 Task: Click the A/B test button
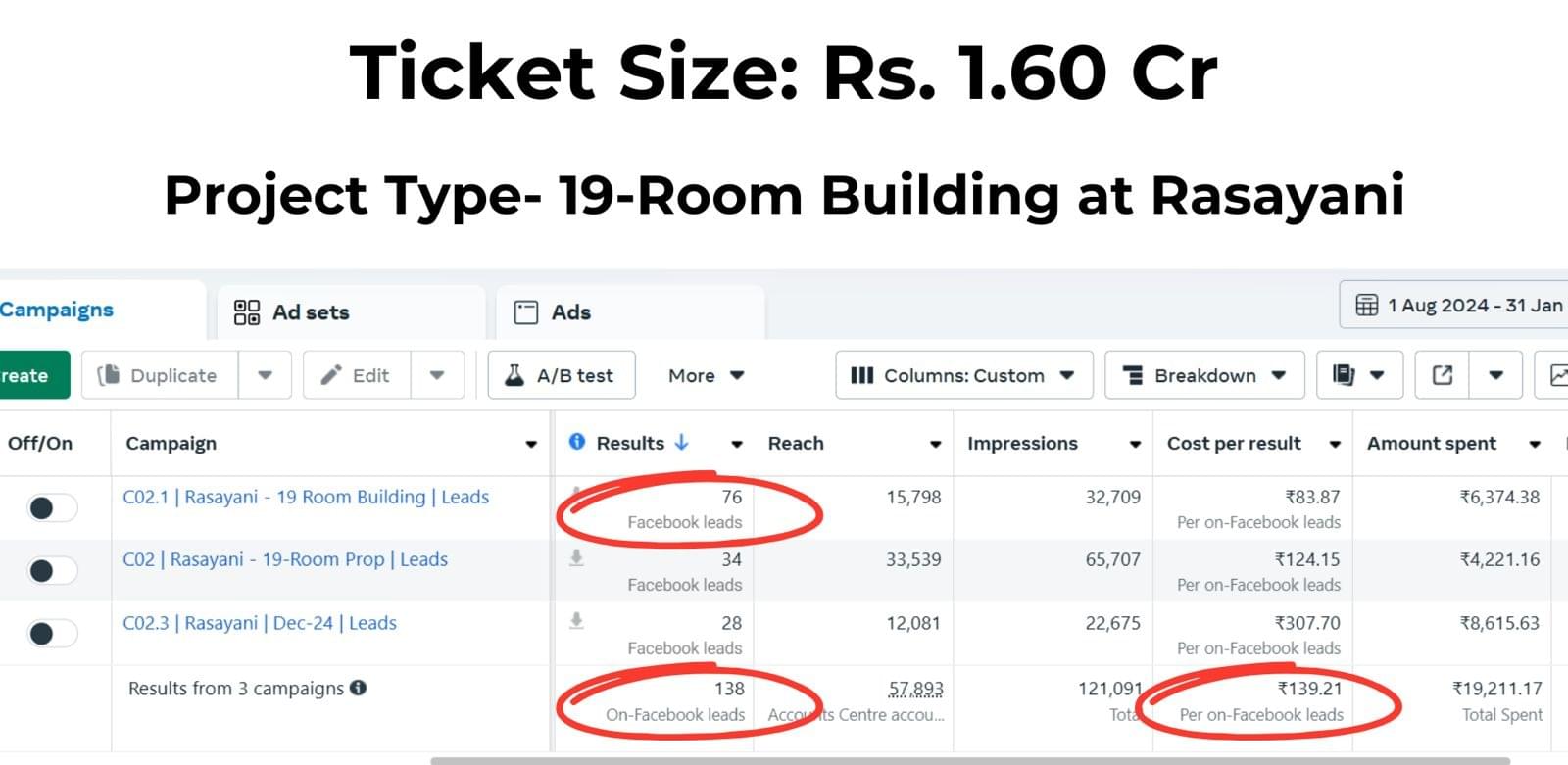[x=561, y=375]
